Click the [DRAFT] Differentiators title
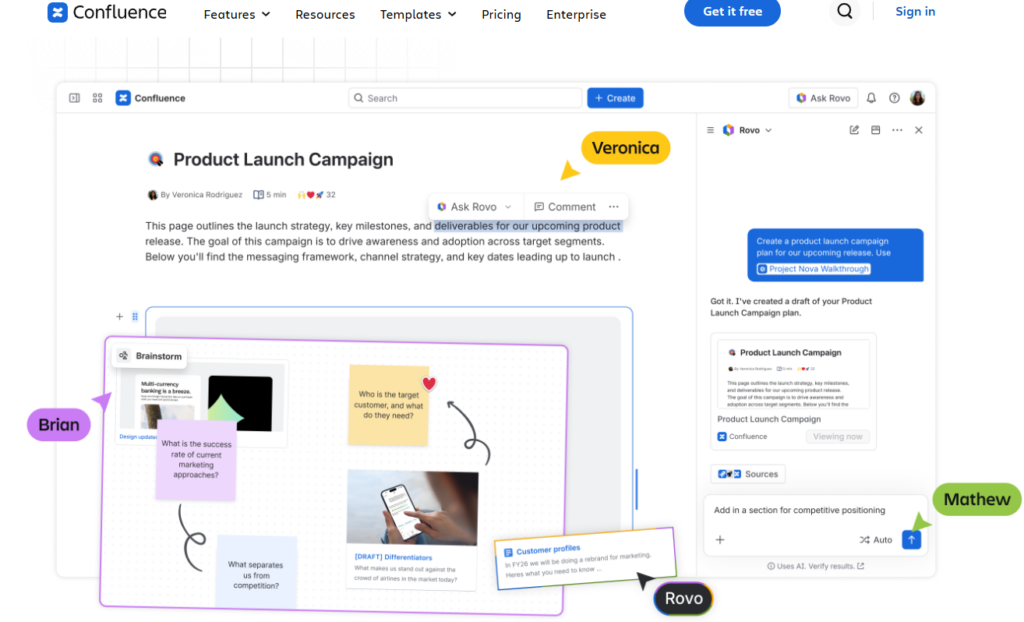The height and width of the screenshot is (622, 1024). [x=393, y=557]
